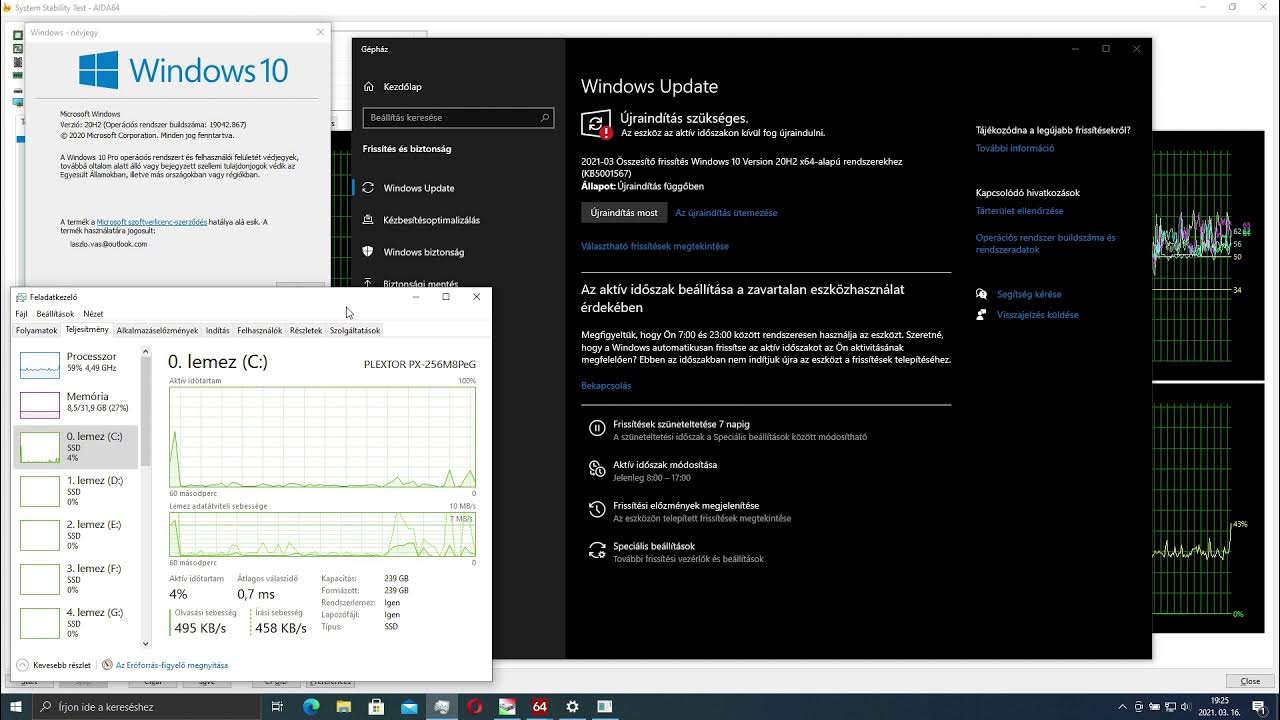The width and height of the screenshot is (1280, 720).
Task: Switch to Alkalmazáselőzmények tab
Action: click(x=157, y=331)
